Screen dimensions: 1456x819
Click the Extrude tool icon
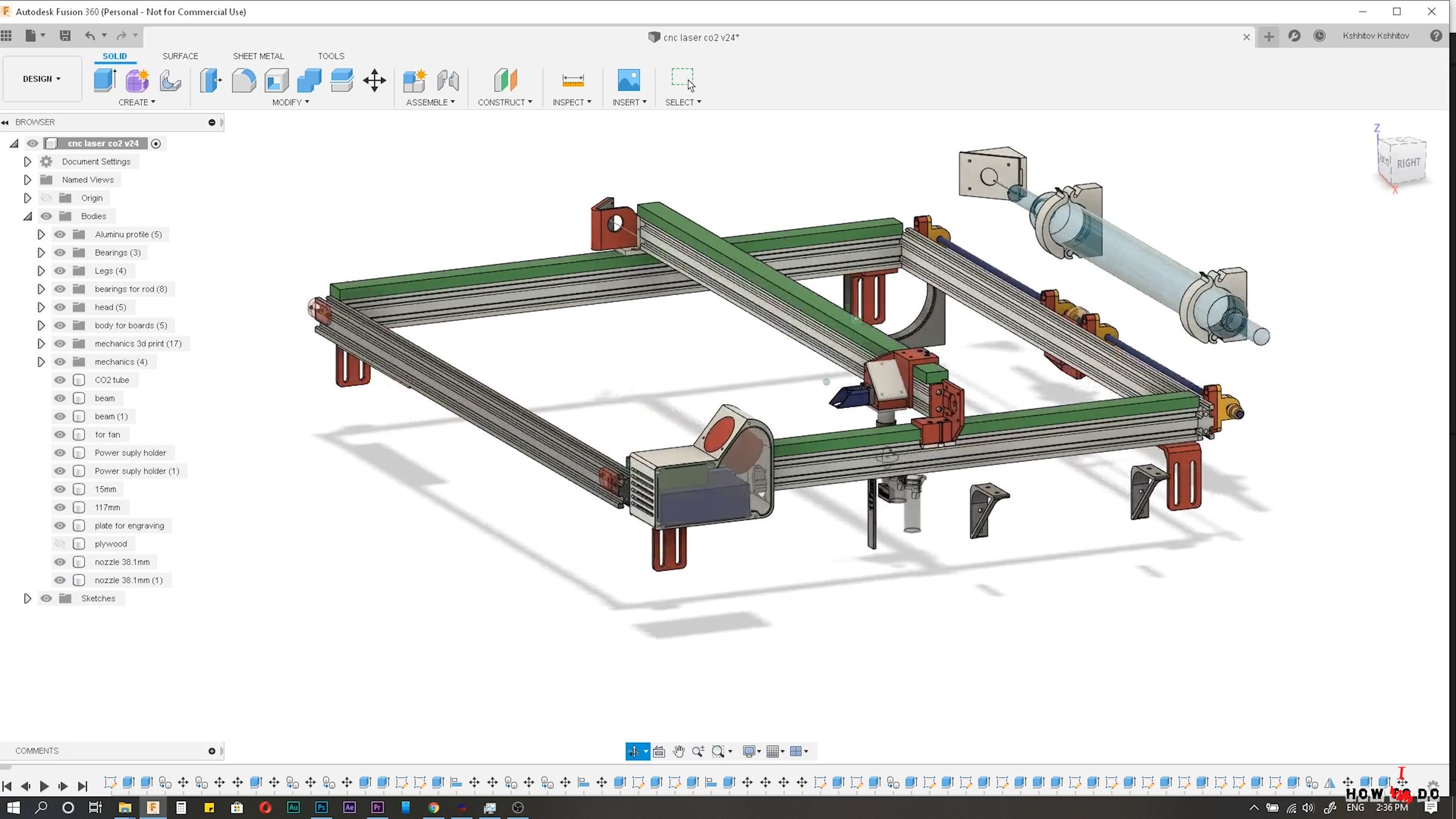click(105, 80)
